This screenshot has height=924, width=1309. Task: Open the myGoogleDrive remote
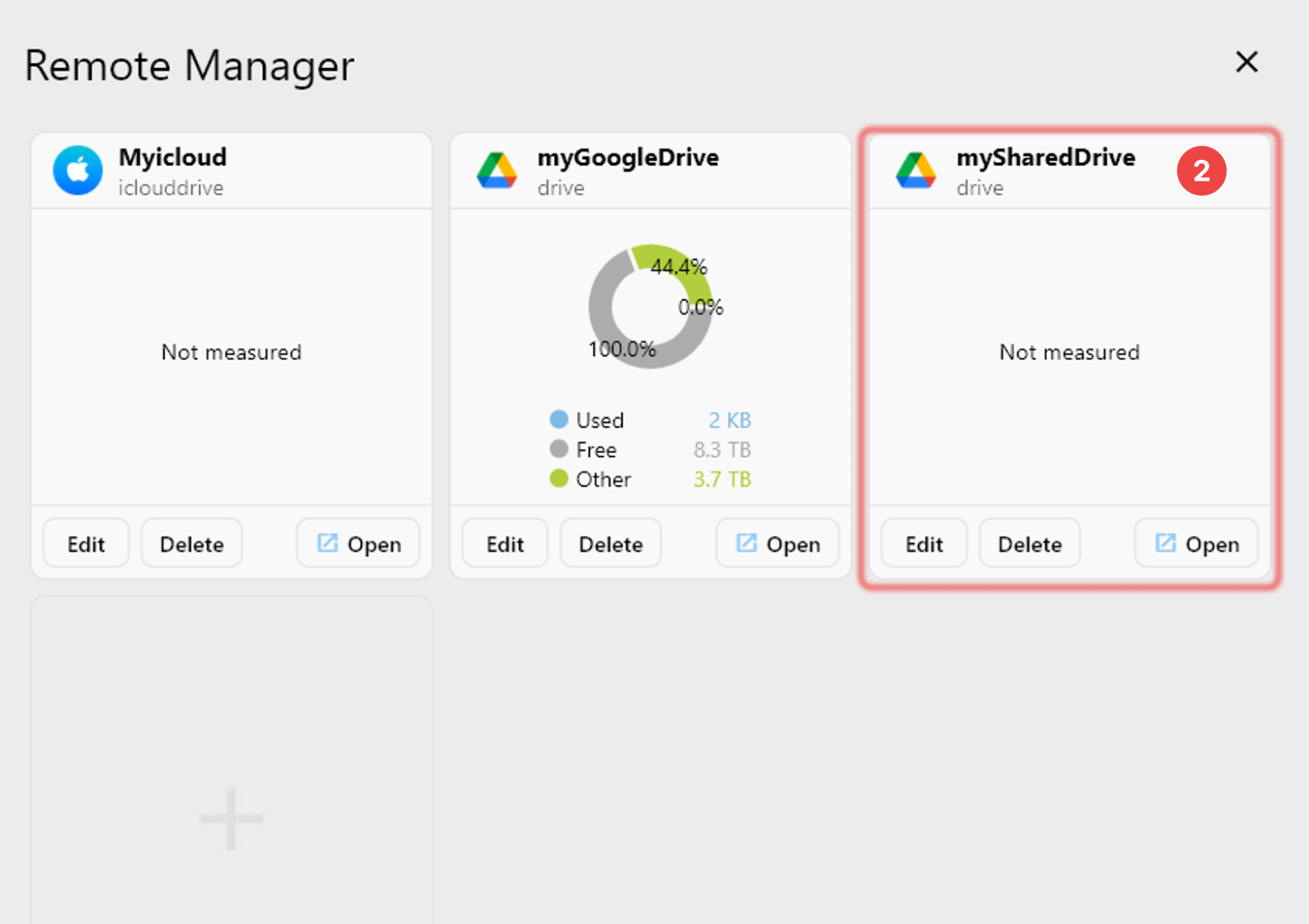point(777,543)
